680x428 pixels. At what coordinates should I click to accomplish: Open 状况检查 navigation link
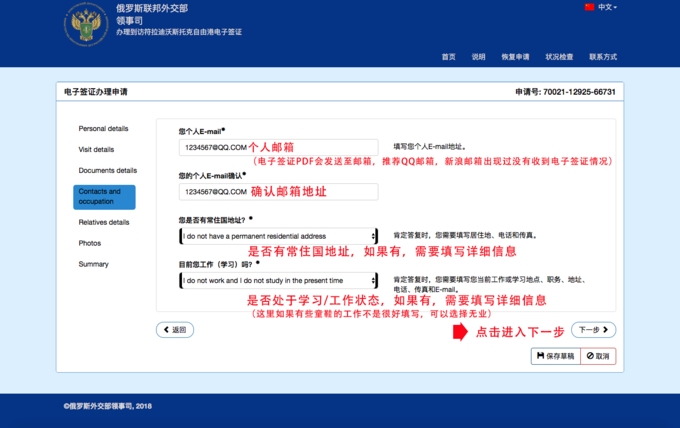[559, 57]
